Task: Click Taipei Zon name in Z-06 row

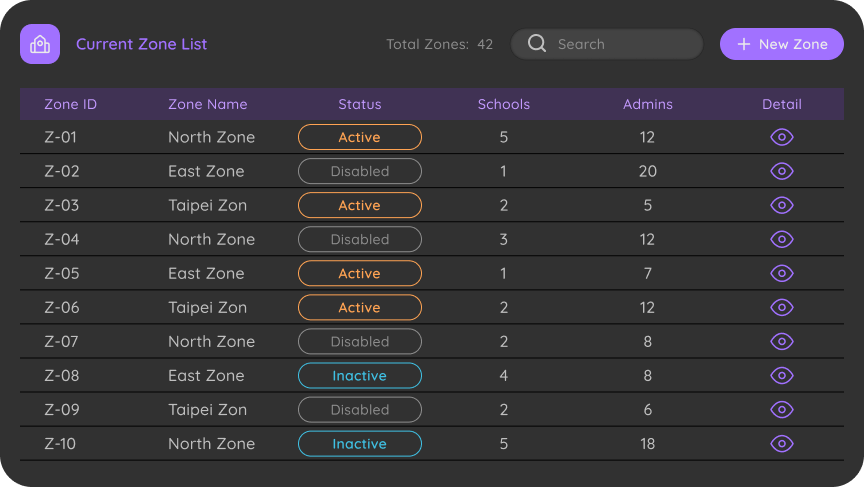Action: pyautogui.click(x=207, y=307)
